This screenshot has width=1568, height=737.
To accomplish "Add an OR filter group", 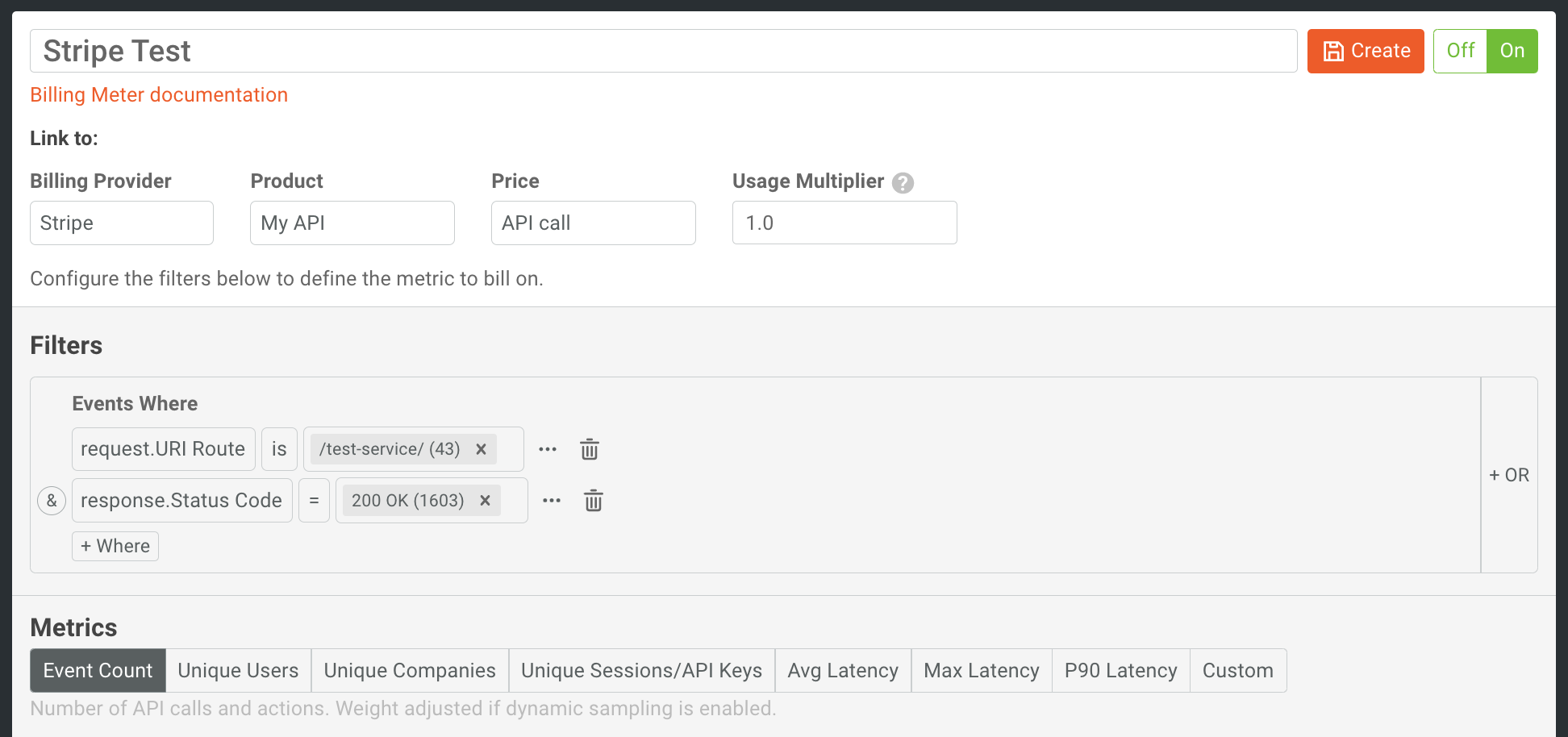I will coord(1509,475).
